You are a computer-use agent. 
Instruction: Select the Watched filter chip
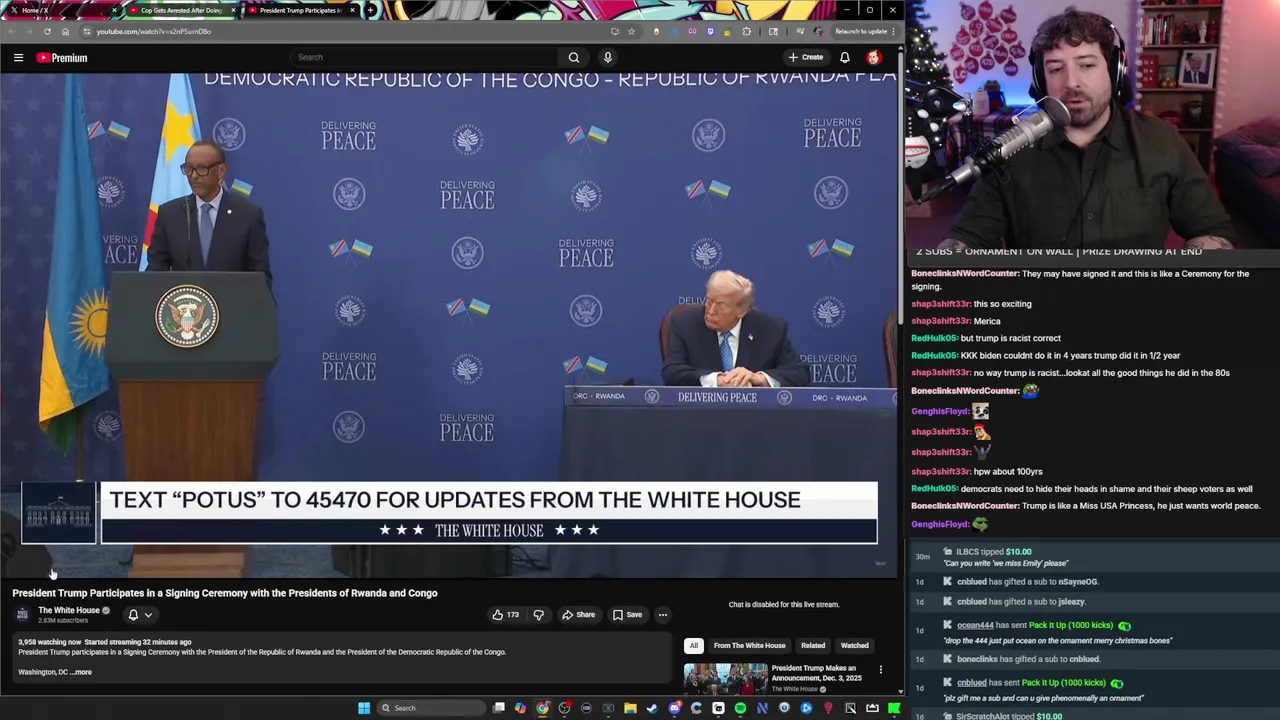point(854,645)
